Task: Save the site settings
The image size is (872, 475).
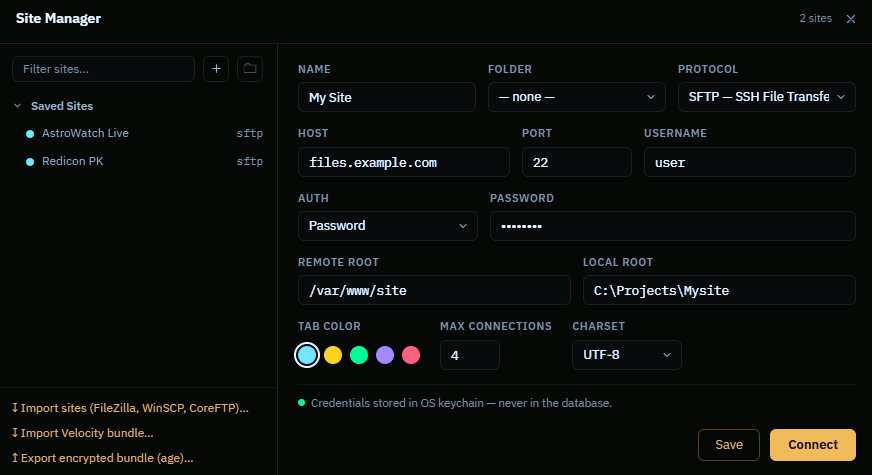Action: click(x=729, y=444)
